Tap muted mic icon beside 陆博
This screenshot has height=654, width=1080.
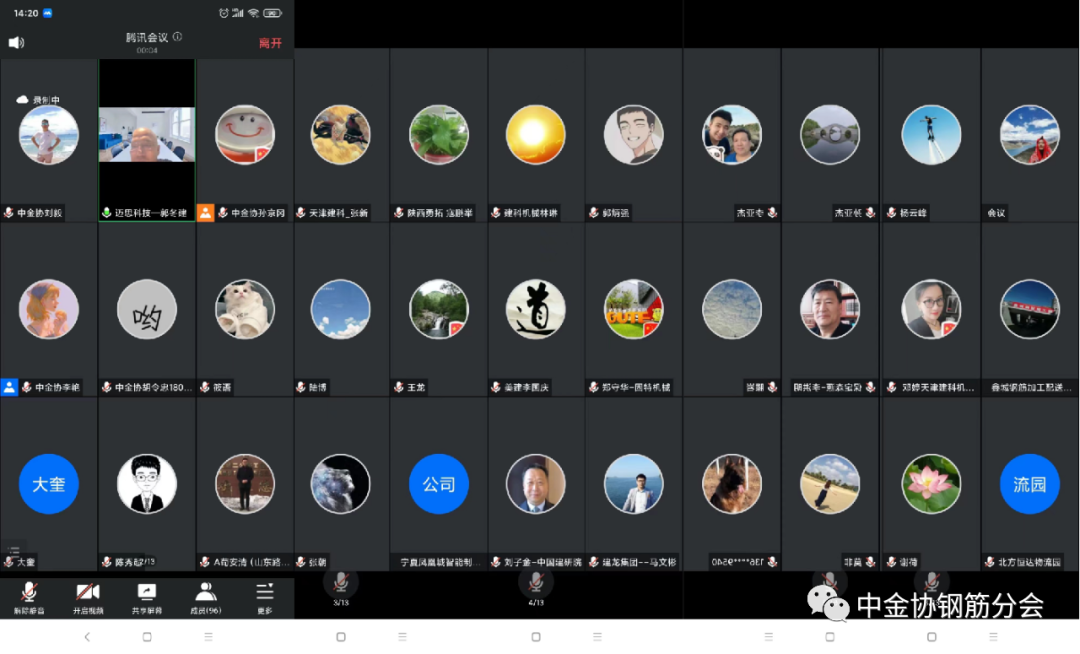(x=301, y=387)
